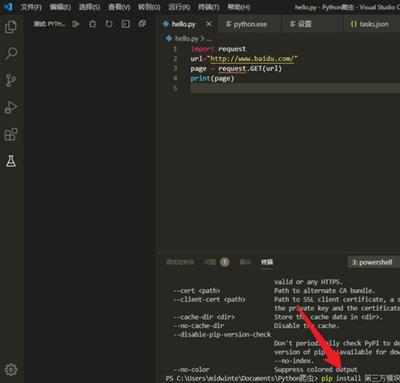400x383 pixels.
Task: Open the Extensions view
Action: tap(11, 134)
